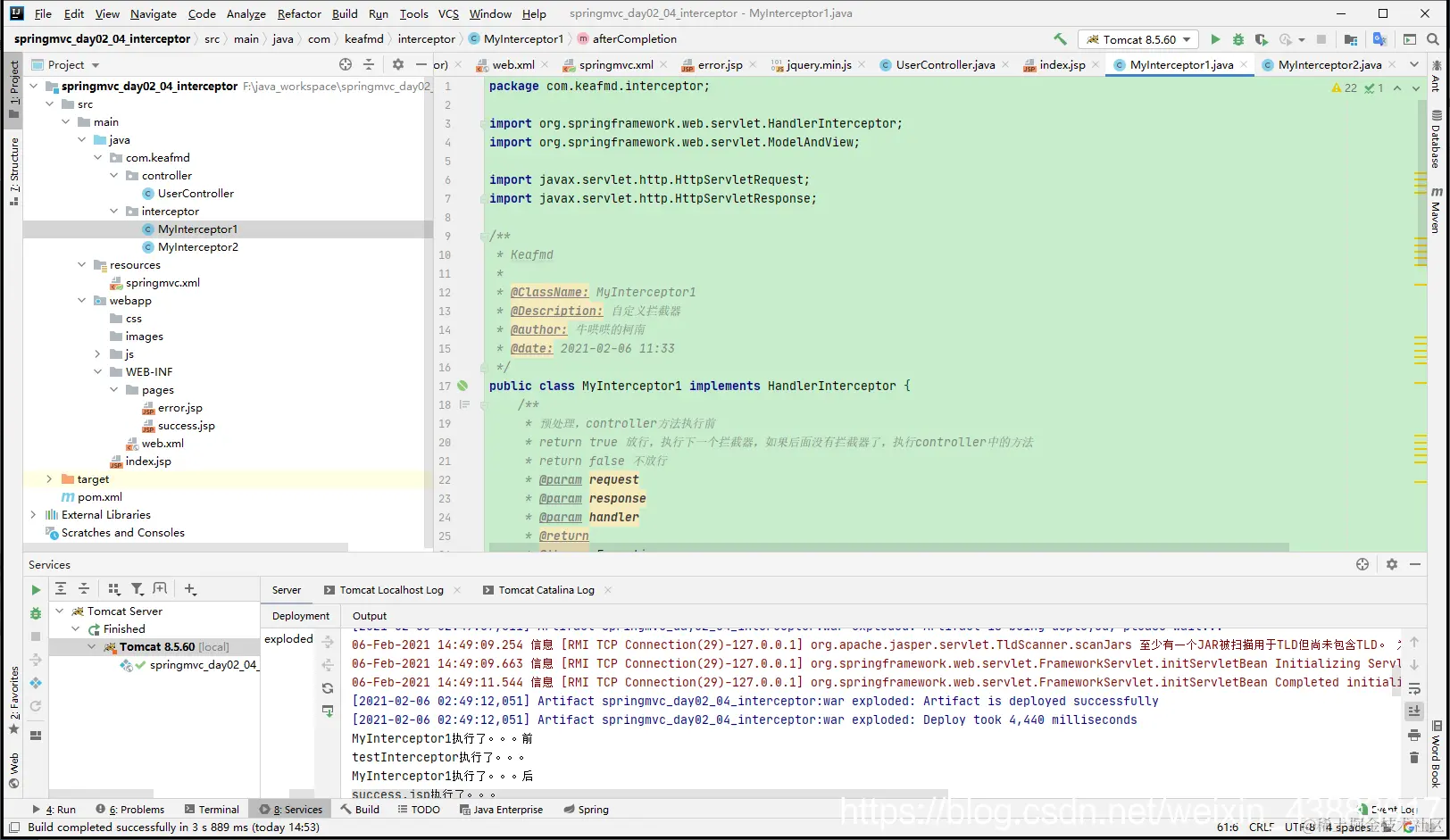Open the Problems tool window

[x=130, y=810]
